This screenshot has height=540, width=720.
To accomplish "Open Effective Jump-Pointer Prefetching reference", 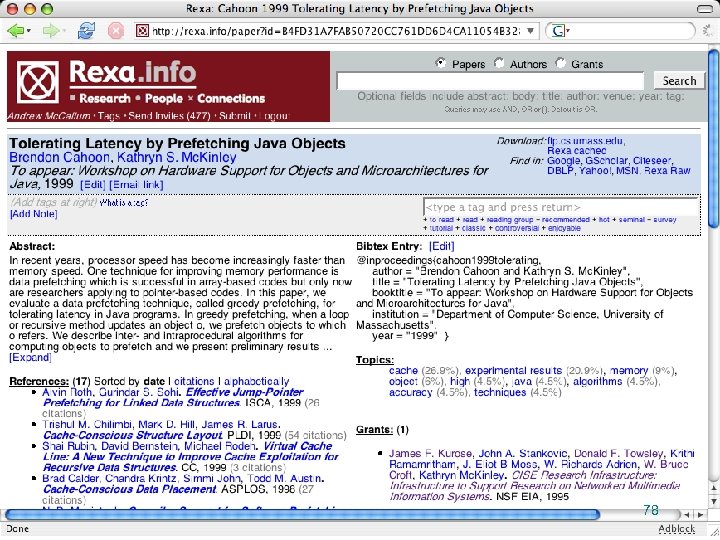I will click(x=173, y=398).
